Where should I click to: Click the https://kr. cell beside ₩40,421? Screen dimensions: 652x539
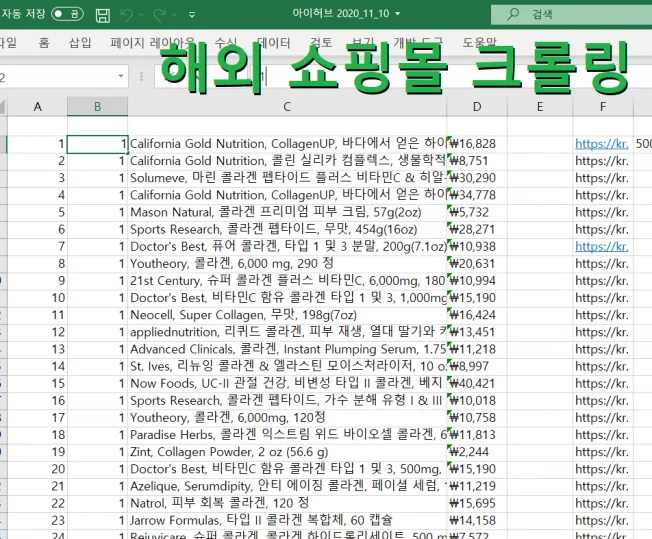click(x=603, y=383)
